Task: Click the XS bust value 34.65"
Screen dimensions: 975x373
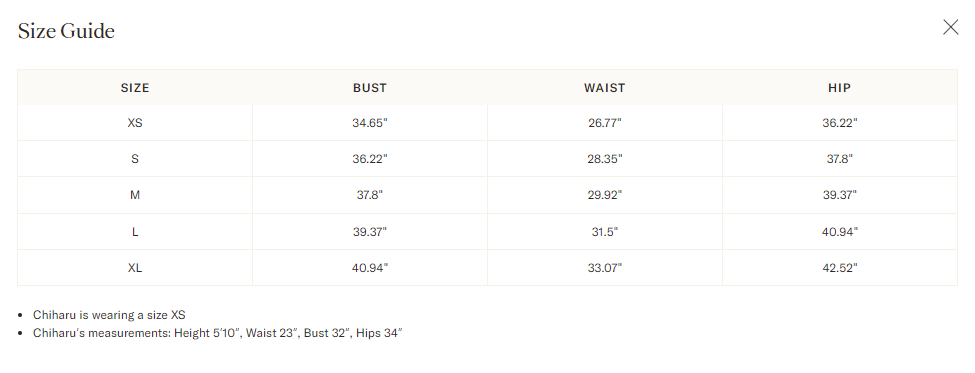Action: (x=370, y=123)
